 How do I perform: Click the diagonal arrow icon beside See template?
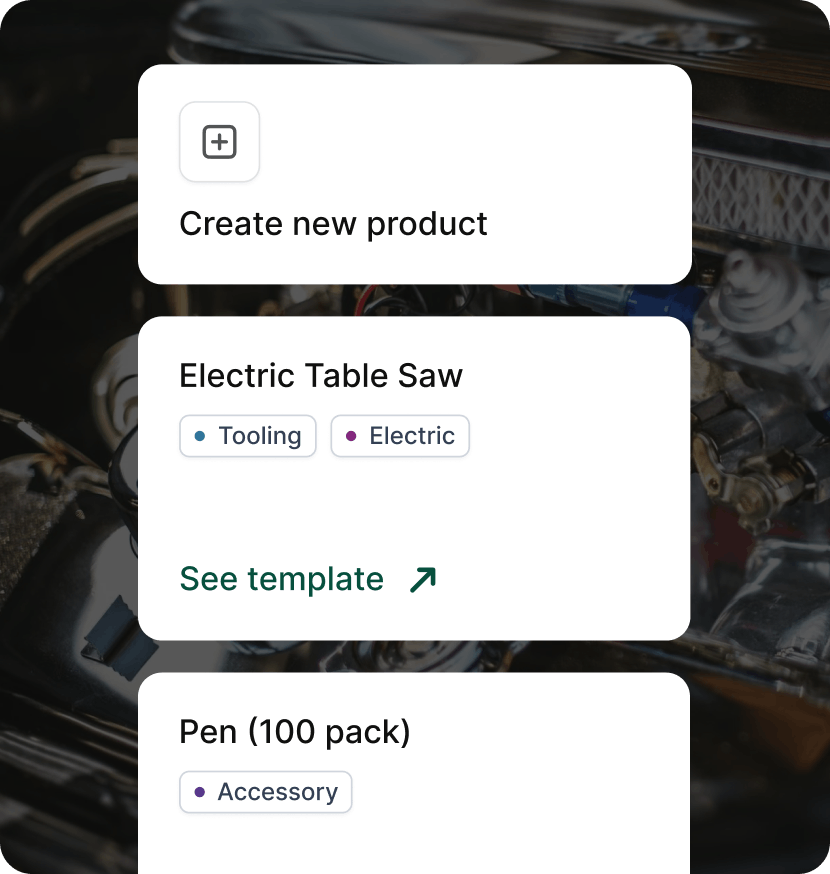(423, 579)
